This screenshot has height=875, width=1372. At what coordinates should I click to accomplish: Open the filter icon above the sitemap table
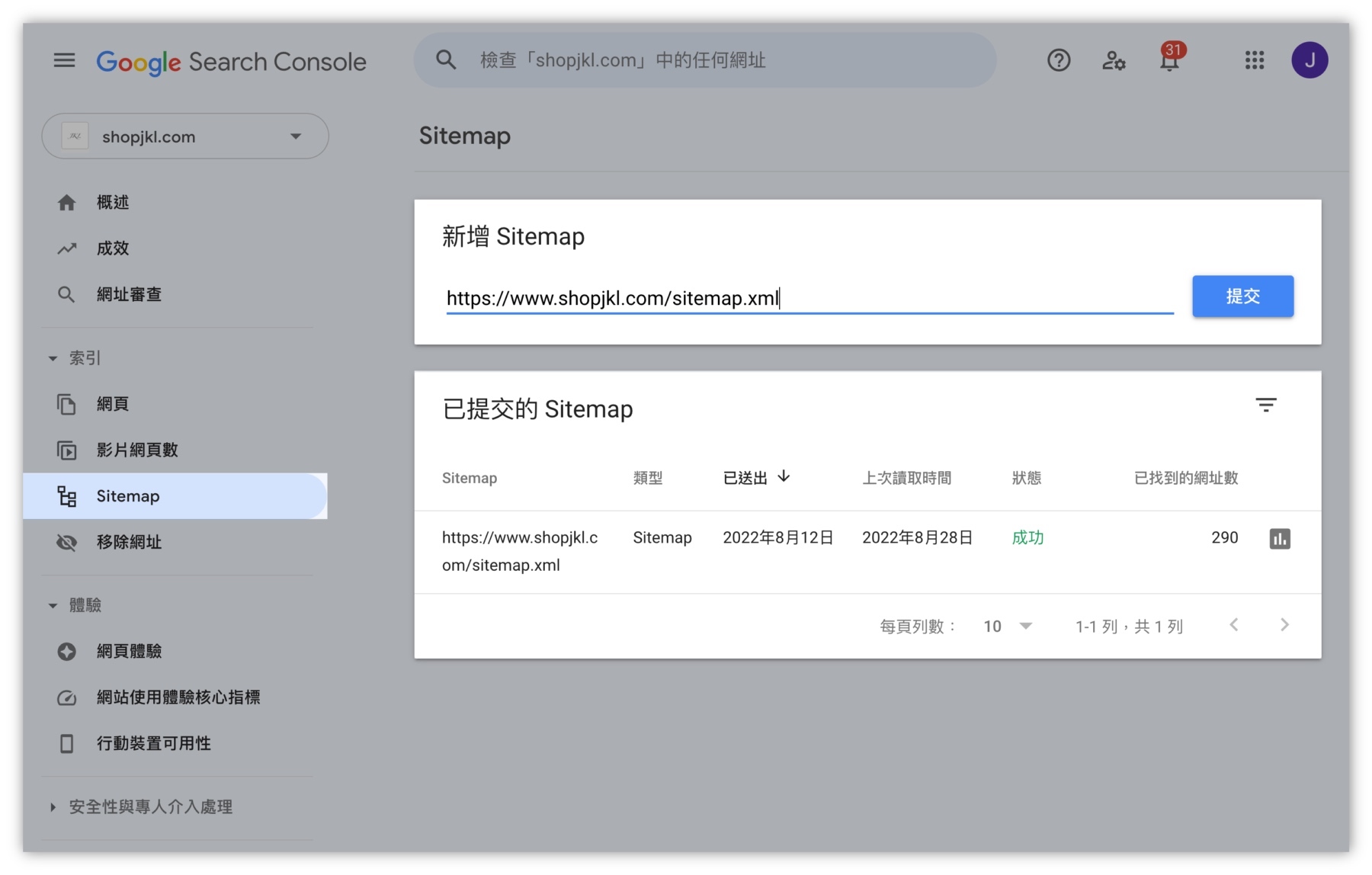[x=1266, y=405]
